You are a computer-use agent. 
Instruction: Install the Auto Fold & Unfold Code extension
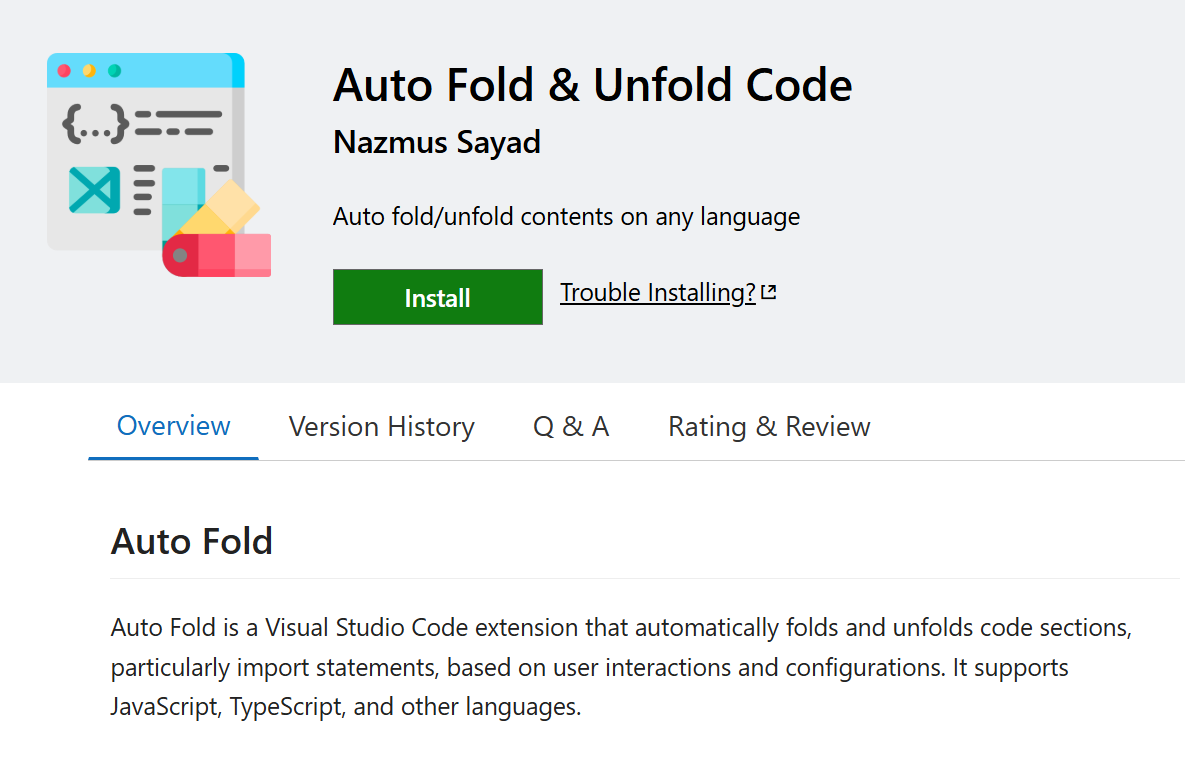437,296
